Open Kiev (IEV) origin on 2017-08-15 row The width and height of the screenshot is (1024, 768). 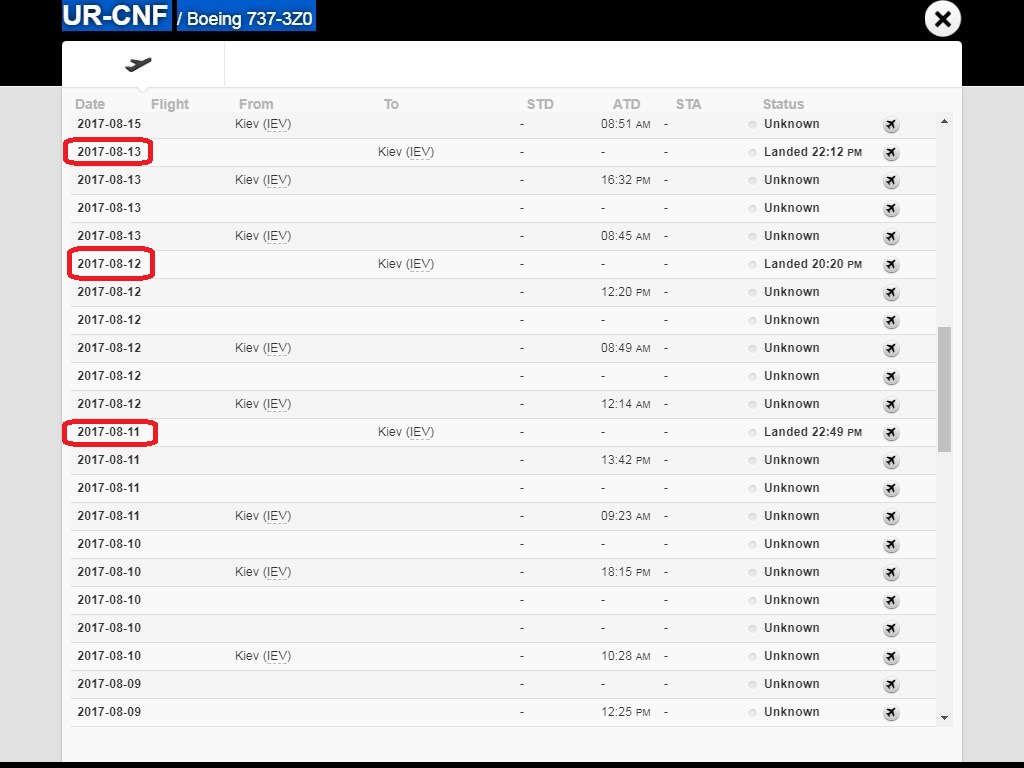[x=263, y=124]
